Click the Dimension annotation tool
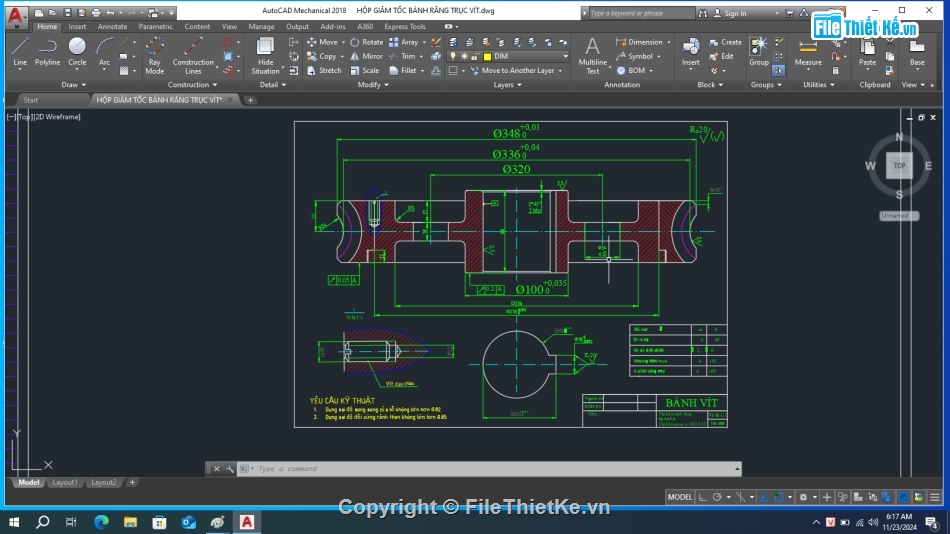The height and width of the screenshot is (534, 950). [639, 42]
